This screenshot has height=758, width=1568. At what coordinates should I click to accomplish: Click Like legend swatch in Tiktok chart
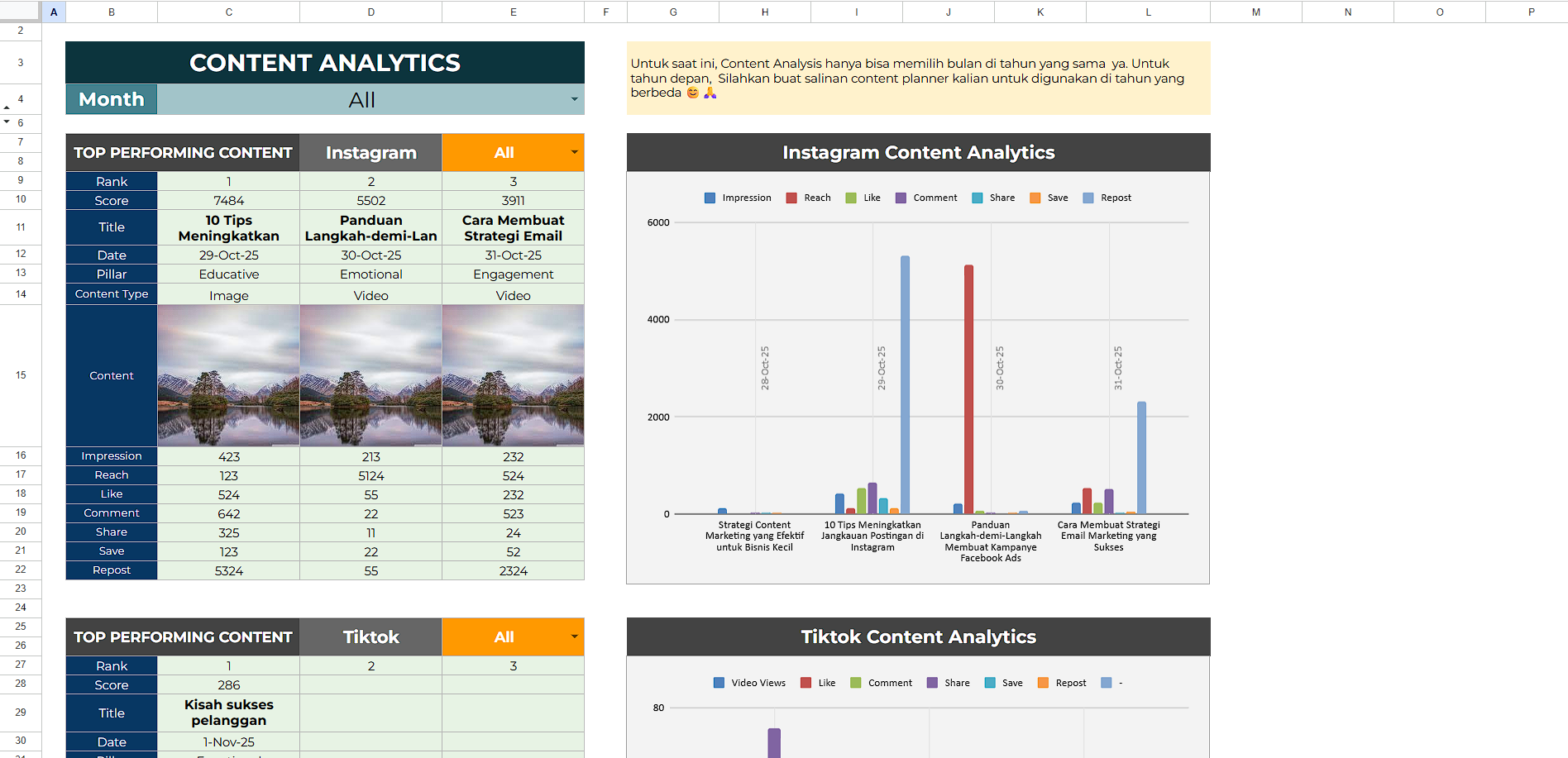click(x=806, y=683)
